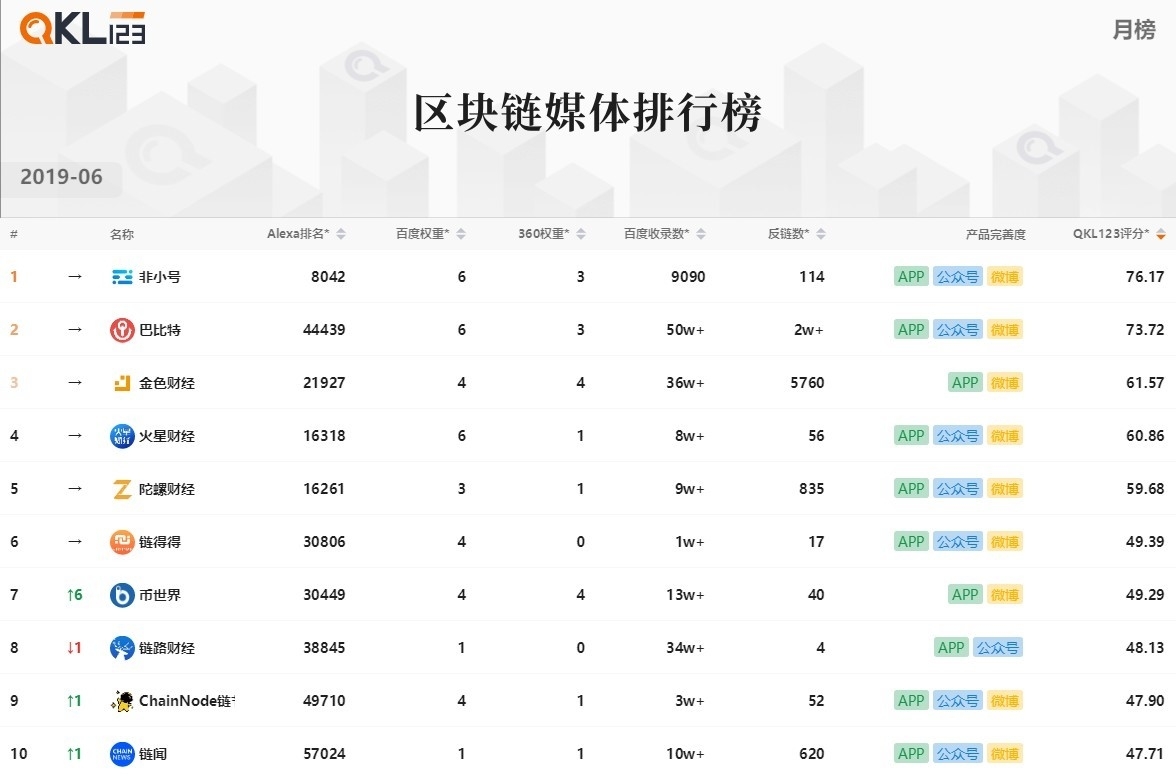Click the 公众号 tag for 陀螺财经

[x=958, y=489]
